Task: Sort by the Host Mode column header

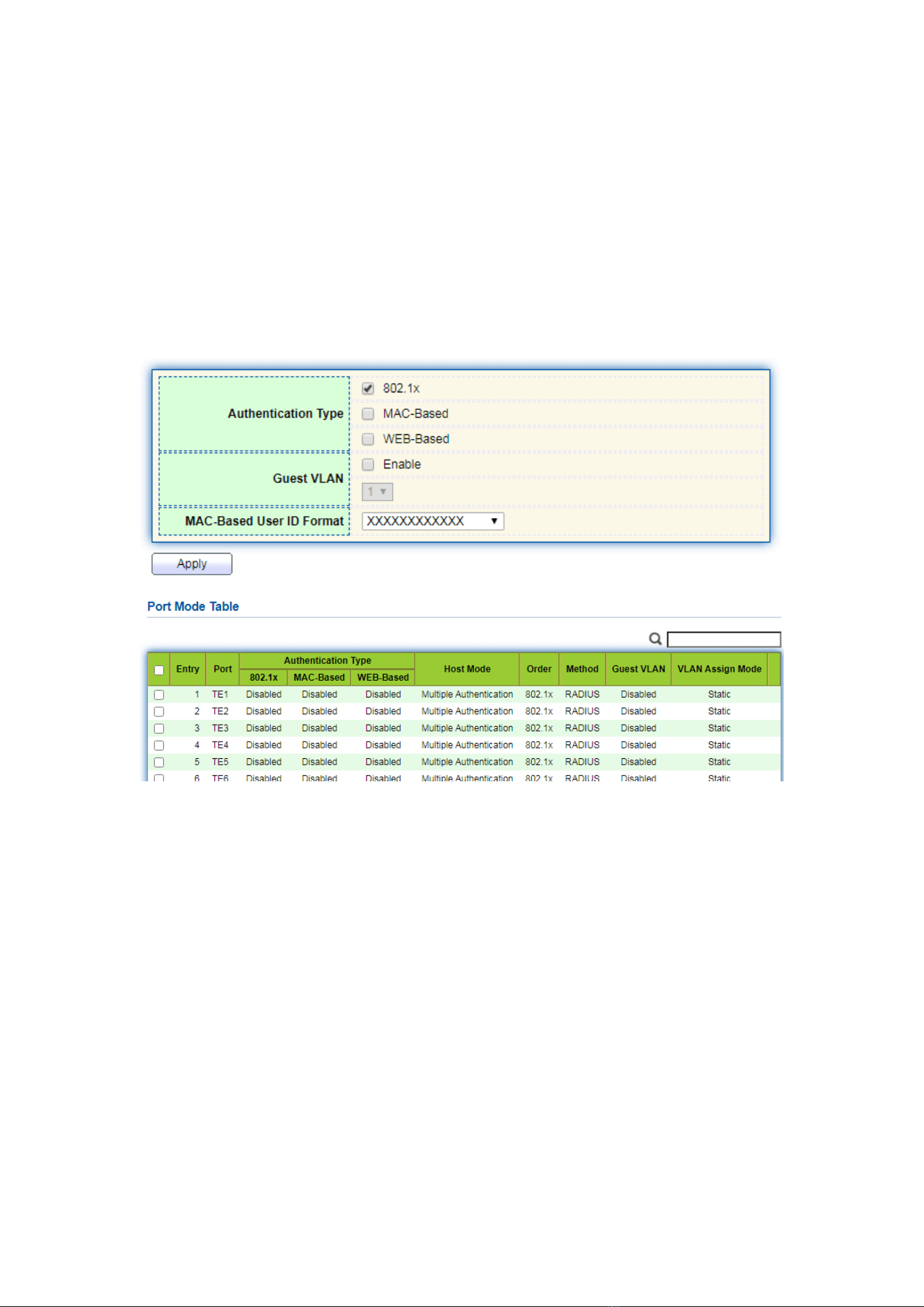Action: pos(467,669)
